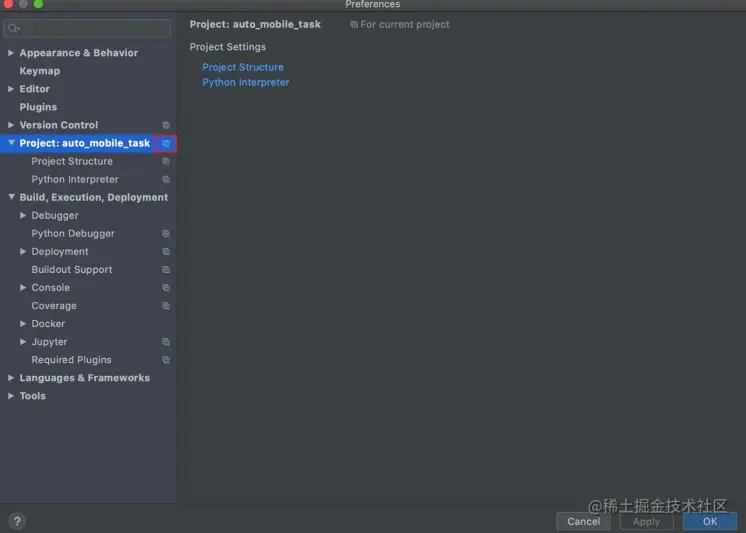Select Tools category label

(x=33, y=396)
